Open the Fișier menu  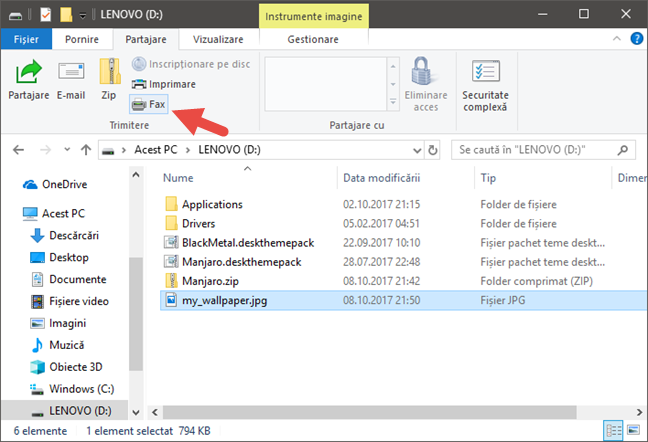tap(26, 39)
